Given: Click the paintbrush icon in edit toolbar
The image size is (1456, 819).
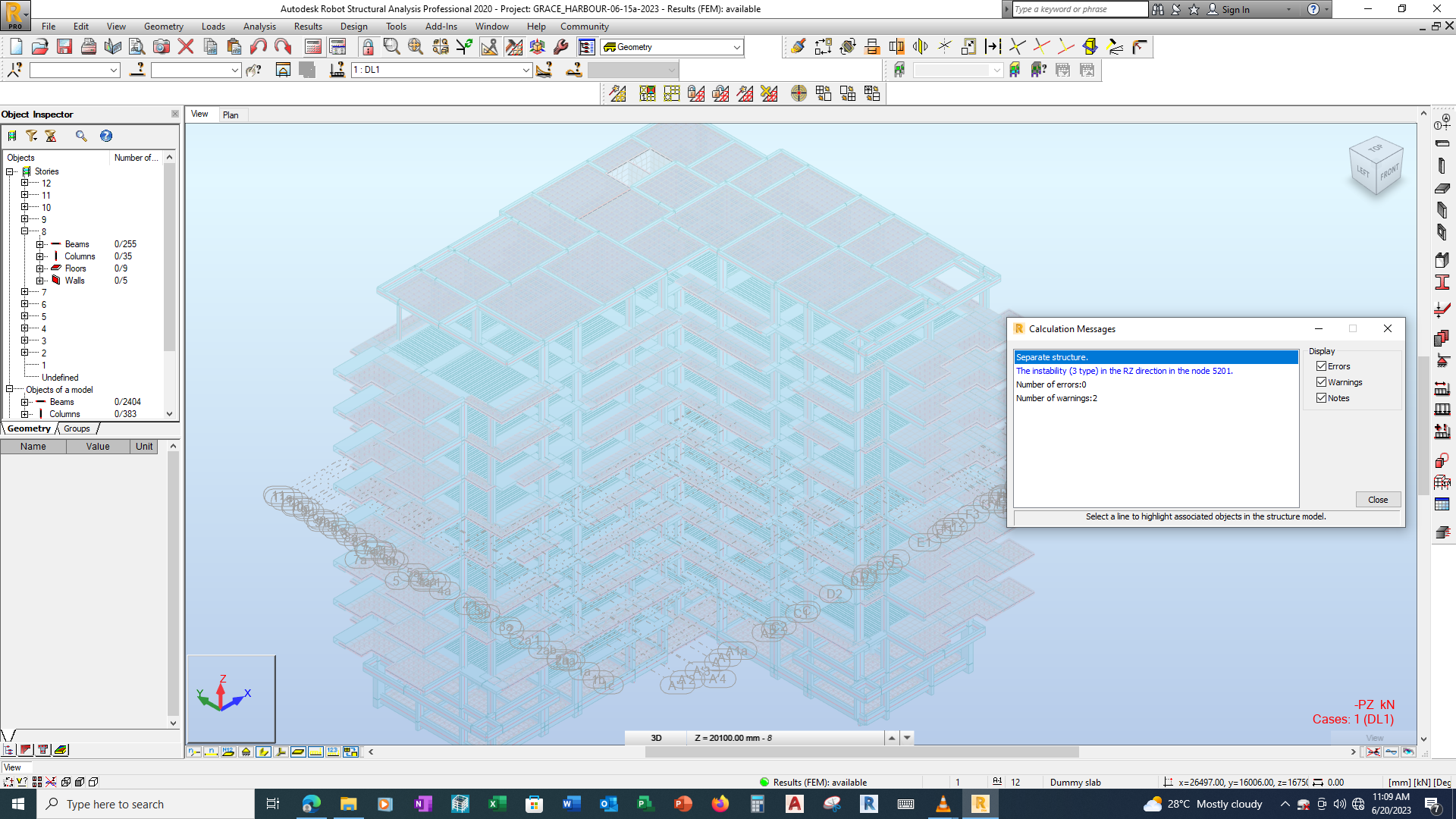Looking at the screenshot, I should coord(799,47).
